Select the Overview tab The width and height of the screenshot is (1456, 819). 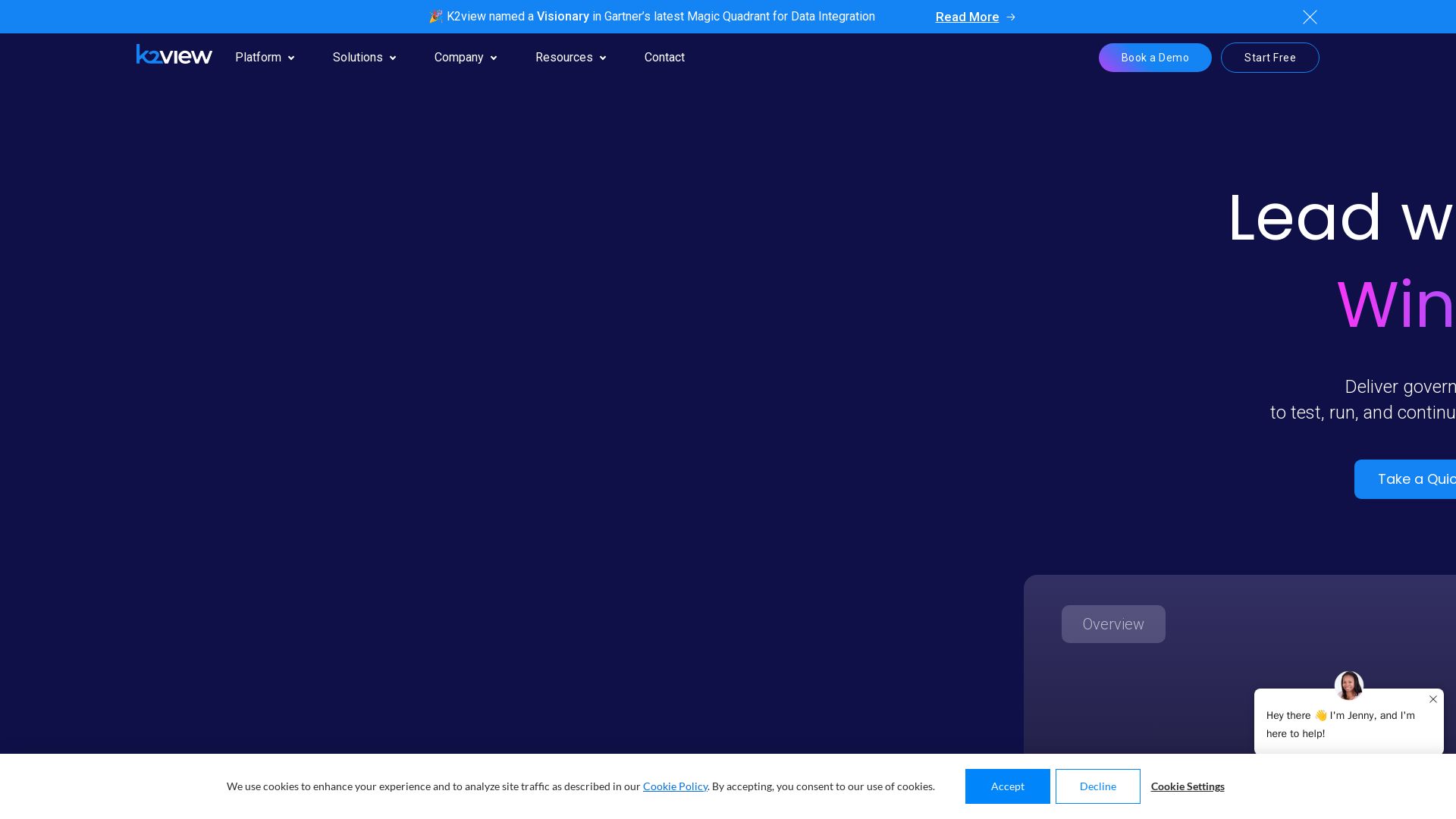[x=1113, y=624]
